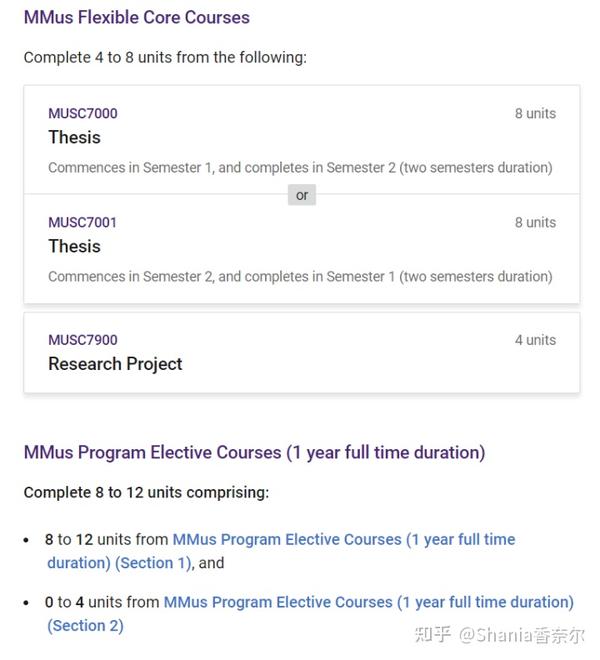This screenshot has width=600, height=660.
Task: Open Elective Courses Section 1 link
Action: point(281,551)
